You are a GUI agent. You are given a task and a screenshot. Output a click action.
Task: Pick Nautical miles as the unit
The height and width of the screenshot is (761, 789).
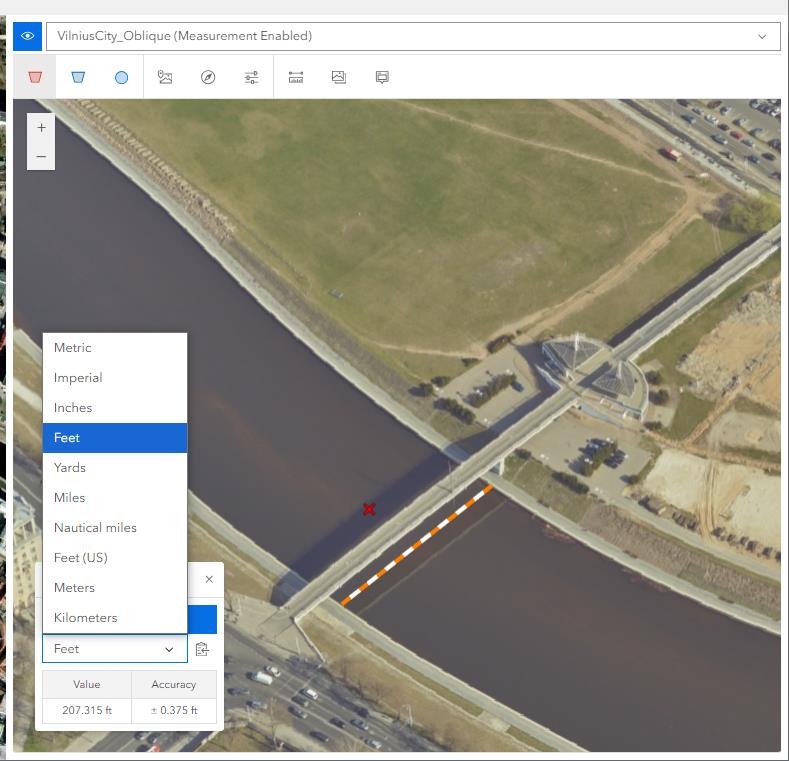95,528
